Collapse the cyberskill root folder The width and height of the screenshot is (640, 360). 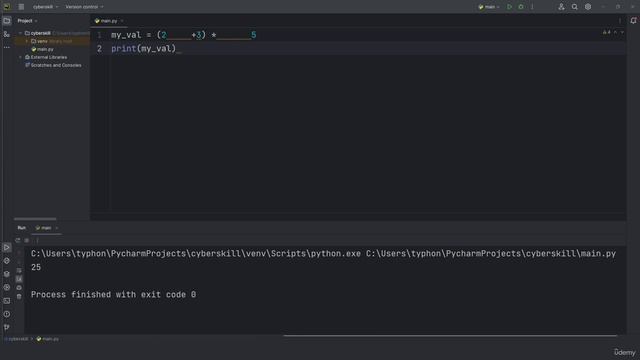pyautogui.click(x=20, y=33)
